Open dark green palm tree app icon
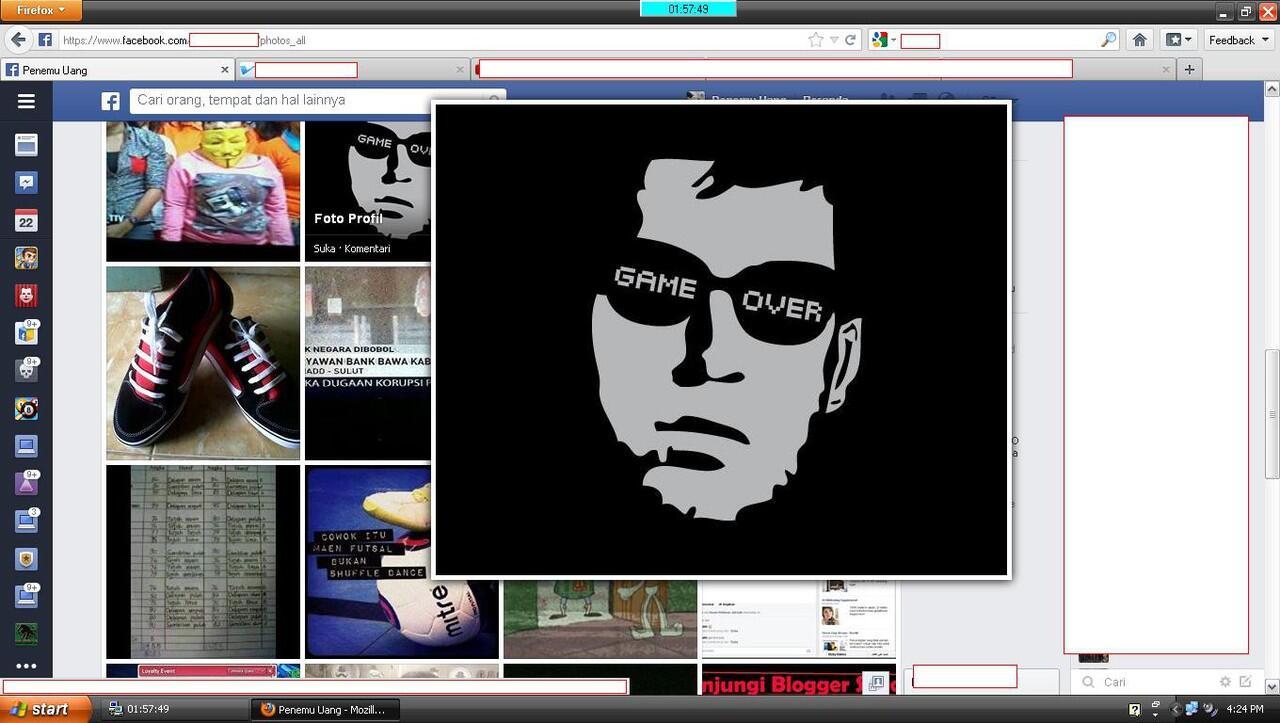 26,634
